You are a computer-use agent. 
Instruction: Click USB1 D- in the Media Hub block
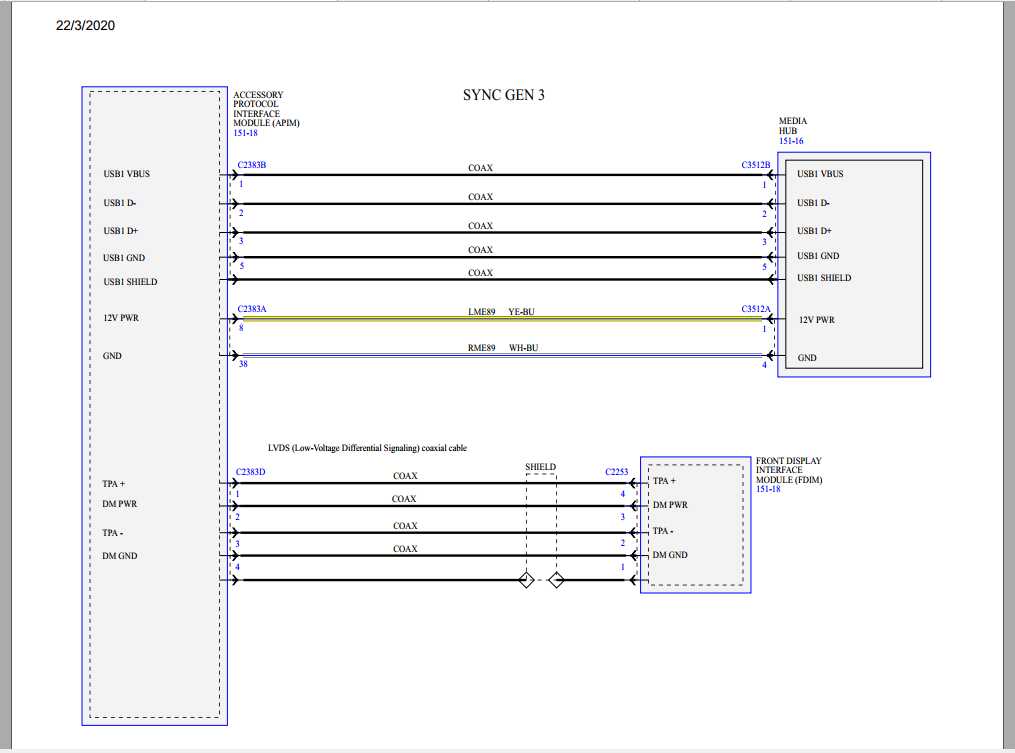tap(814, 203)
